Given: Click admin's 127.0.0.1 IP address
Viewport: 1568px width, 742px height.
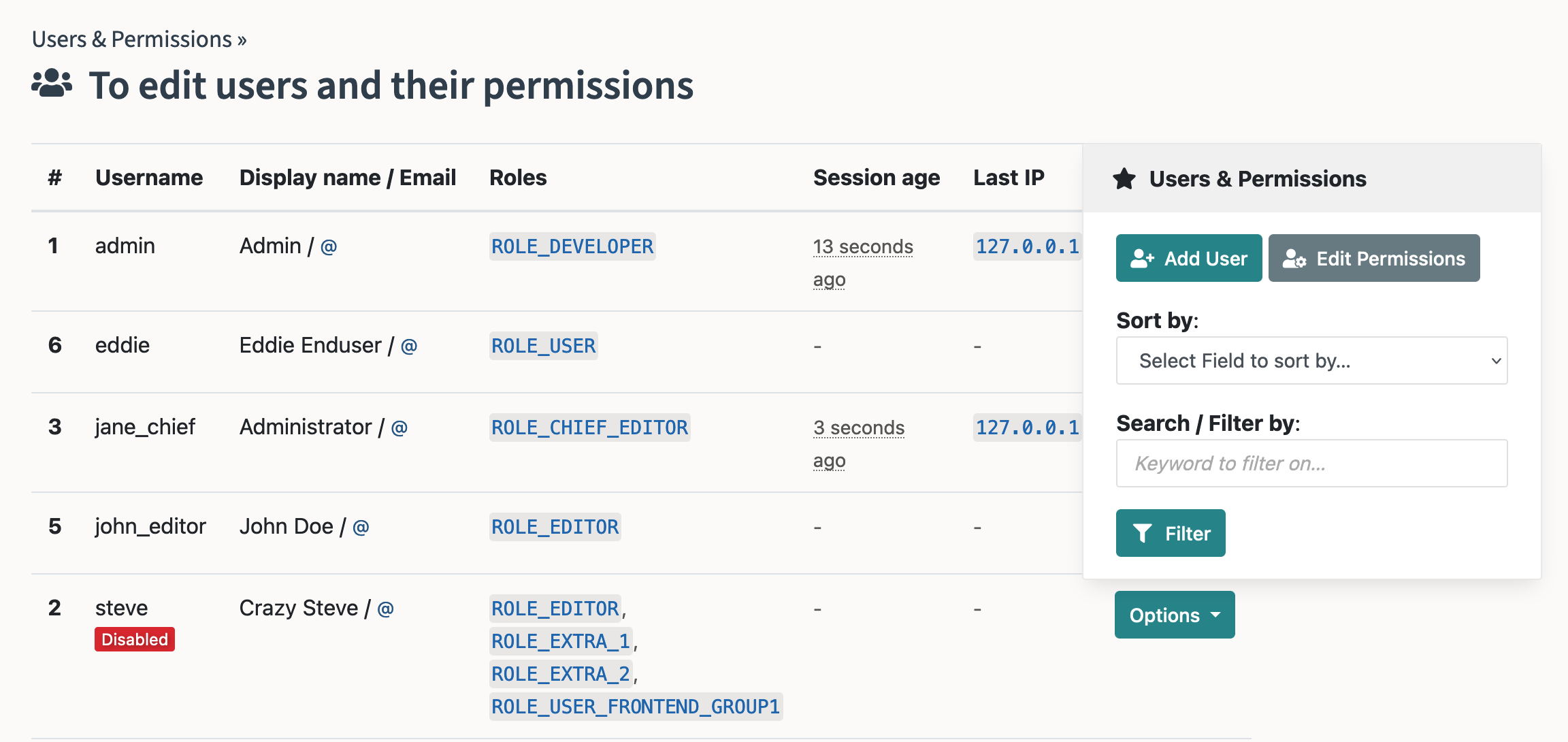Looking at the screenshot, I should coord(1027,246).
